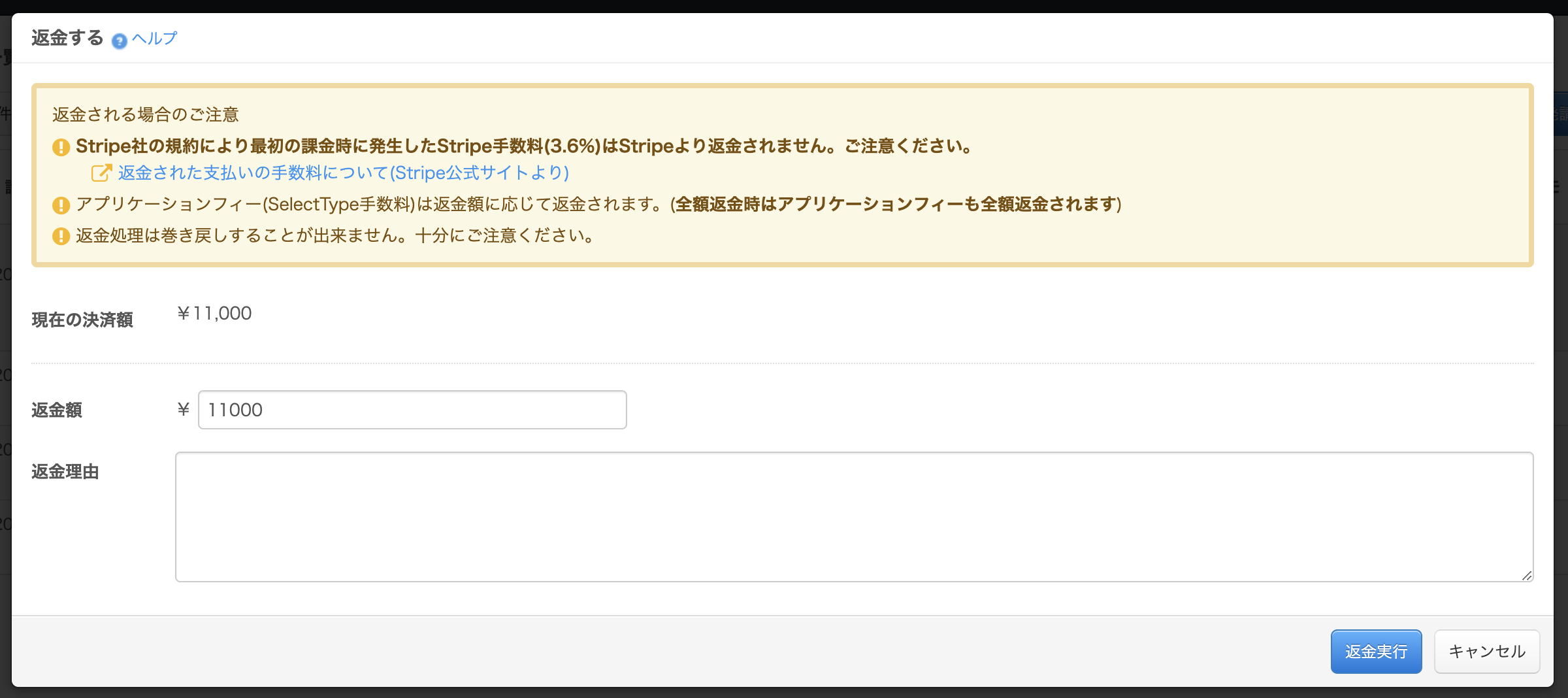Click warning icon beside アプリケーションフィー notice
This screenshot has height=698, width=1568.
(x=61, y=205)
